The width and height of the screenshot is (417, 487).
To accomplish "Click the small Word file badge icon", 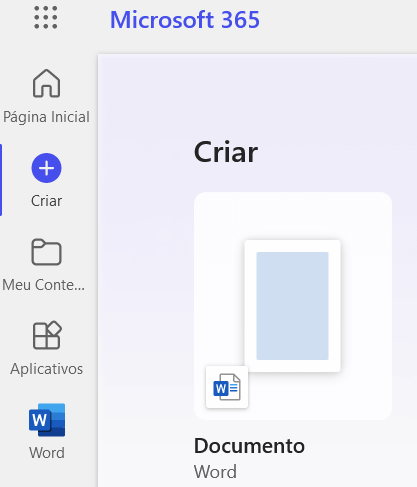I will pos(227,387).
